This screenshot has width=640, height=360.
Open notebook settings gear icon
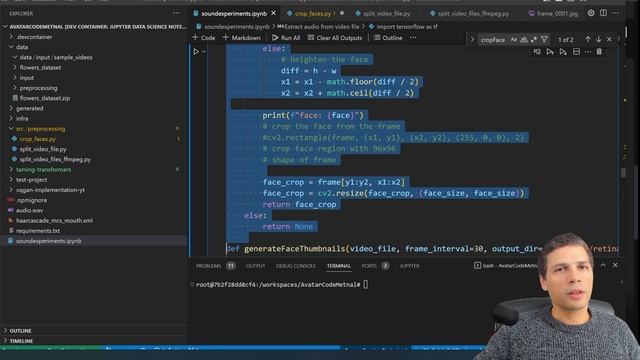click(591, 13)
